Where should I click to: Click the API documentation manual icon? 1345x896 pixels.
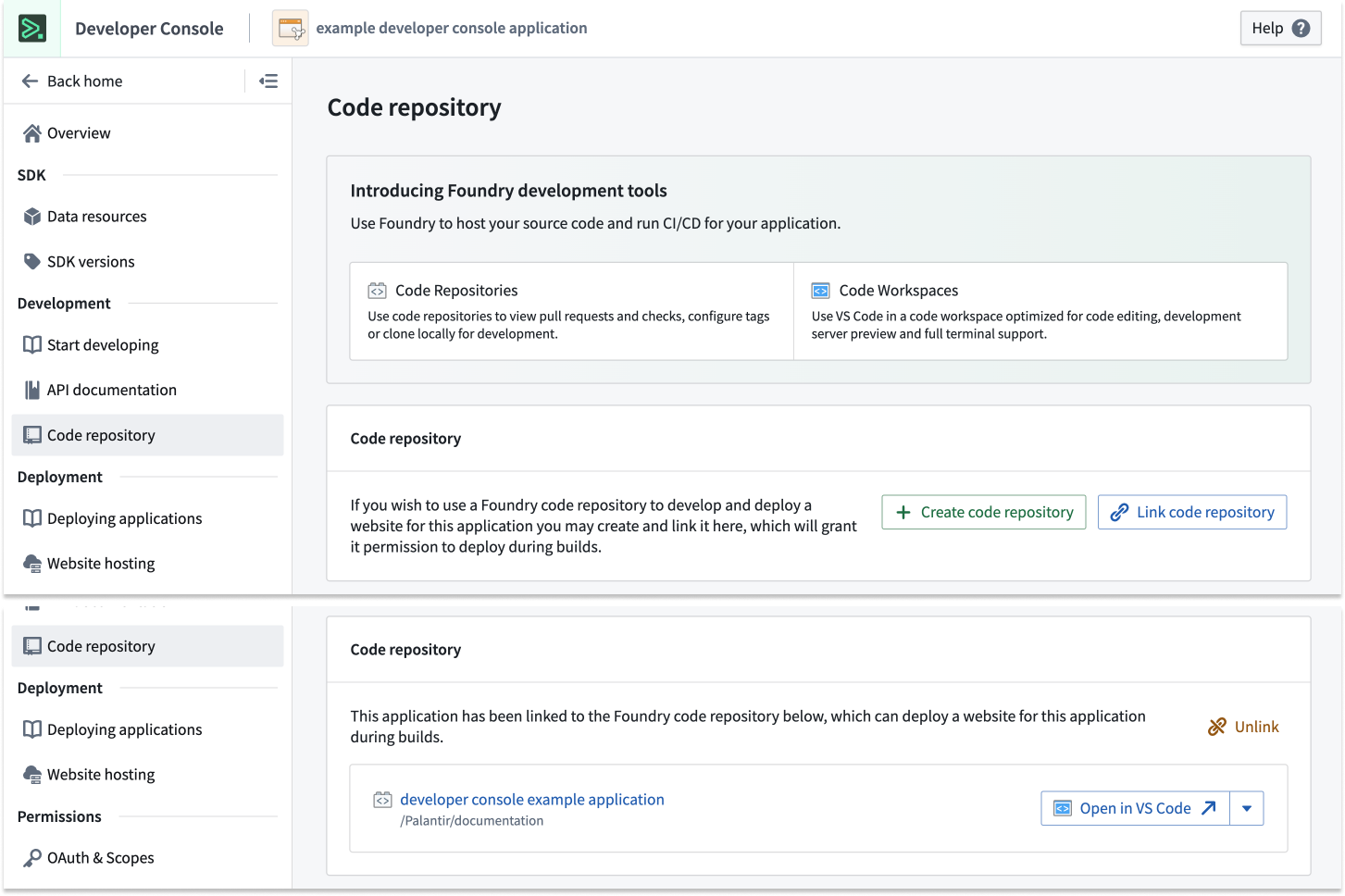click(32, 390)
